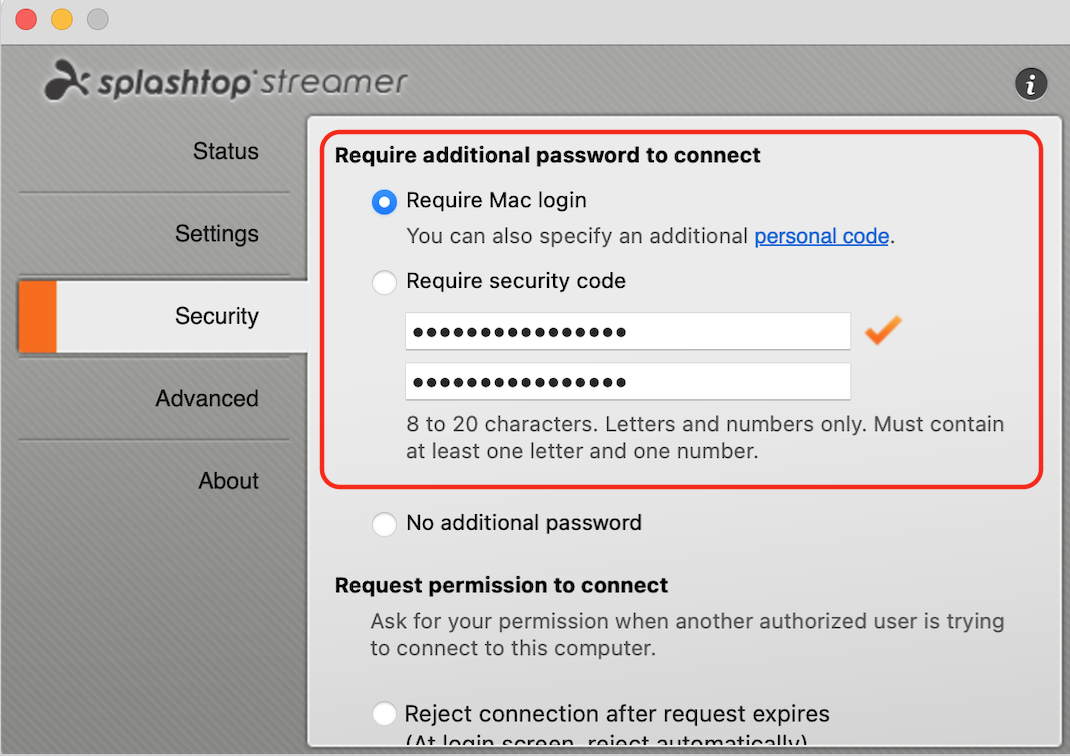Enable Reject connection after request expires
Screen dimensions: 1070x756
pos(384,713)
